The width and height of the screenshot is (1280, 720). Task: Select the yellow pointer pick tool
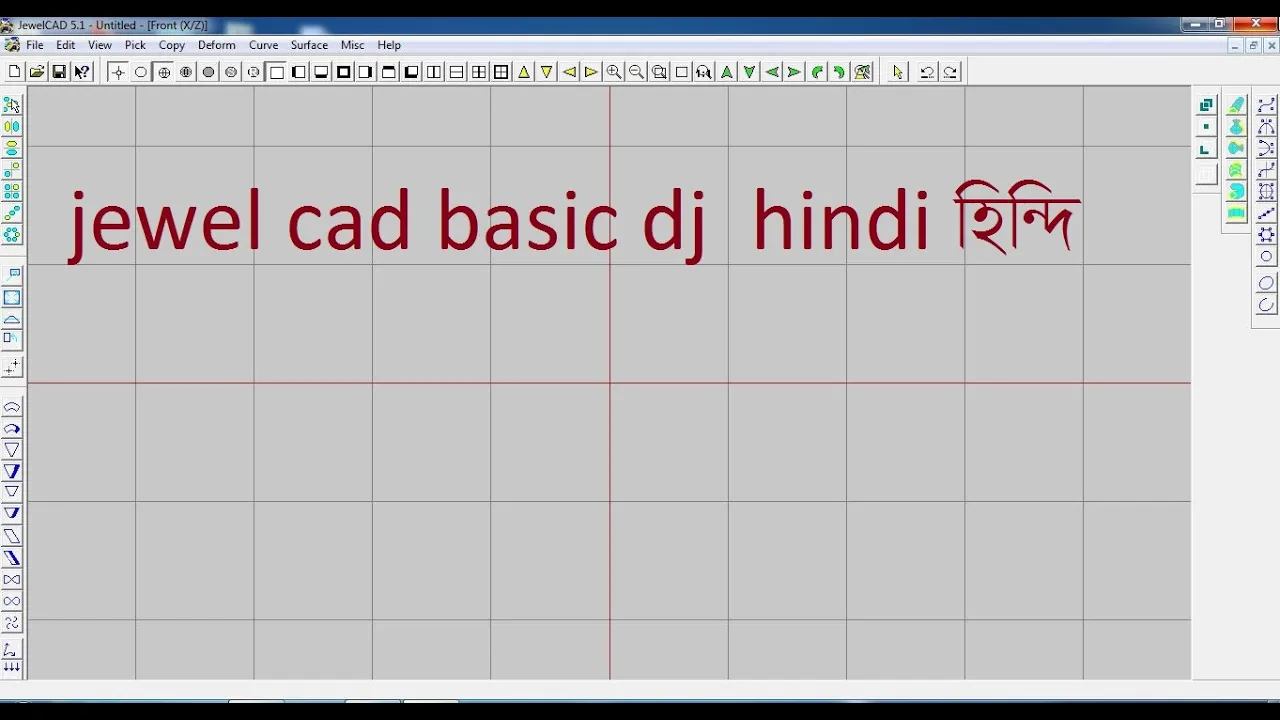coord(898,72)
